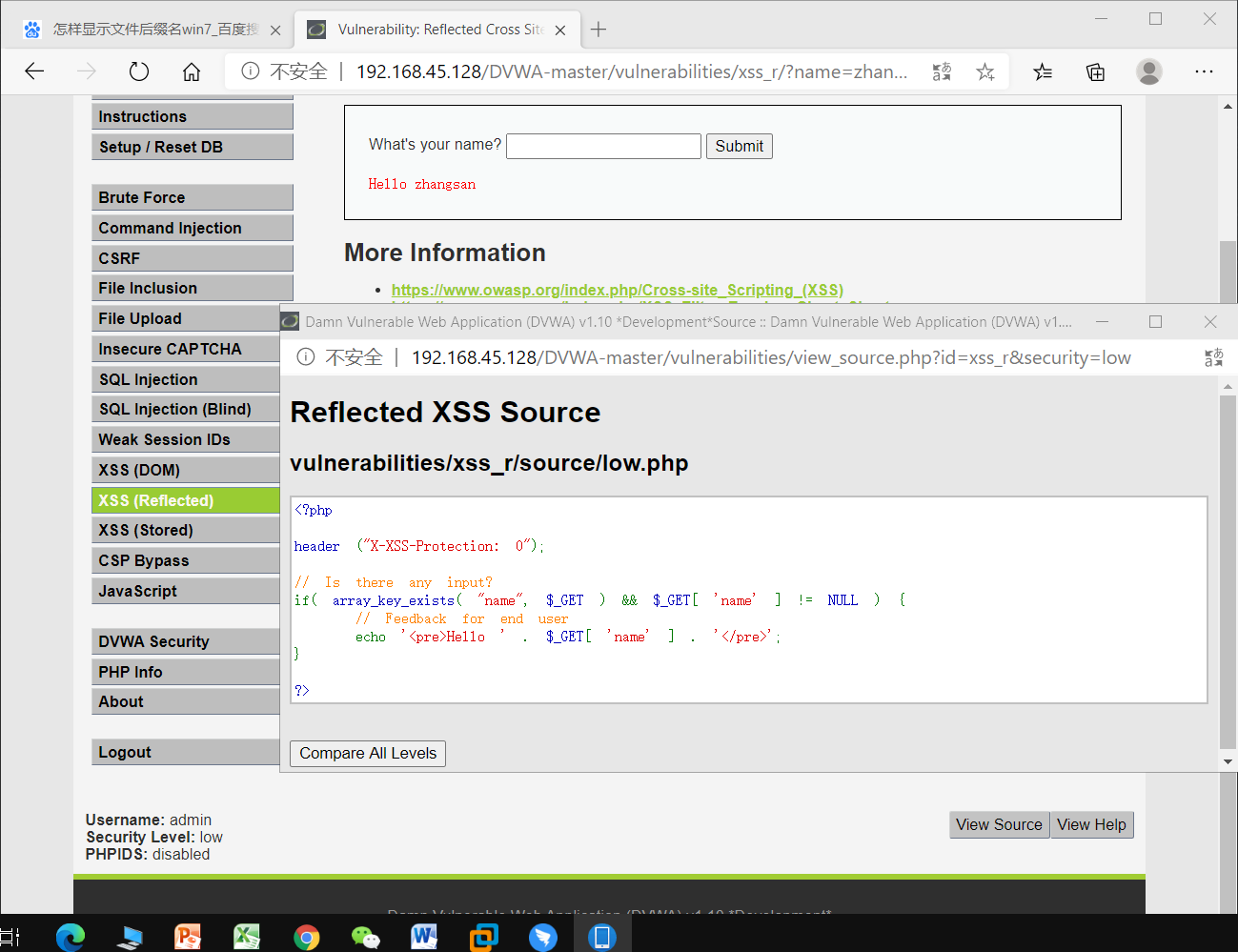The height and width of the screenshot is (952, 1238).
Task: Go to the browser Home icon
Action: 192,71
